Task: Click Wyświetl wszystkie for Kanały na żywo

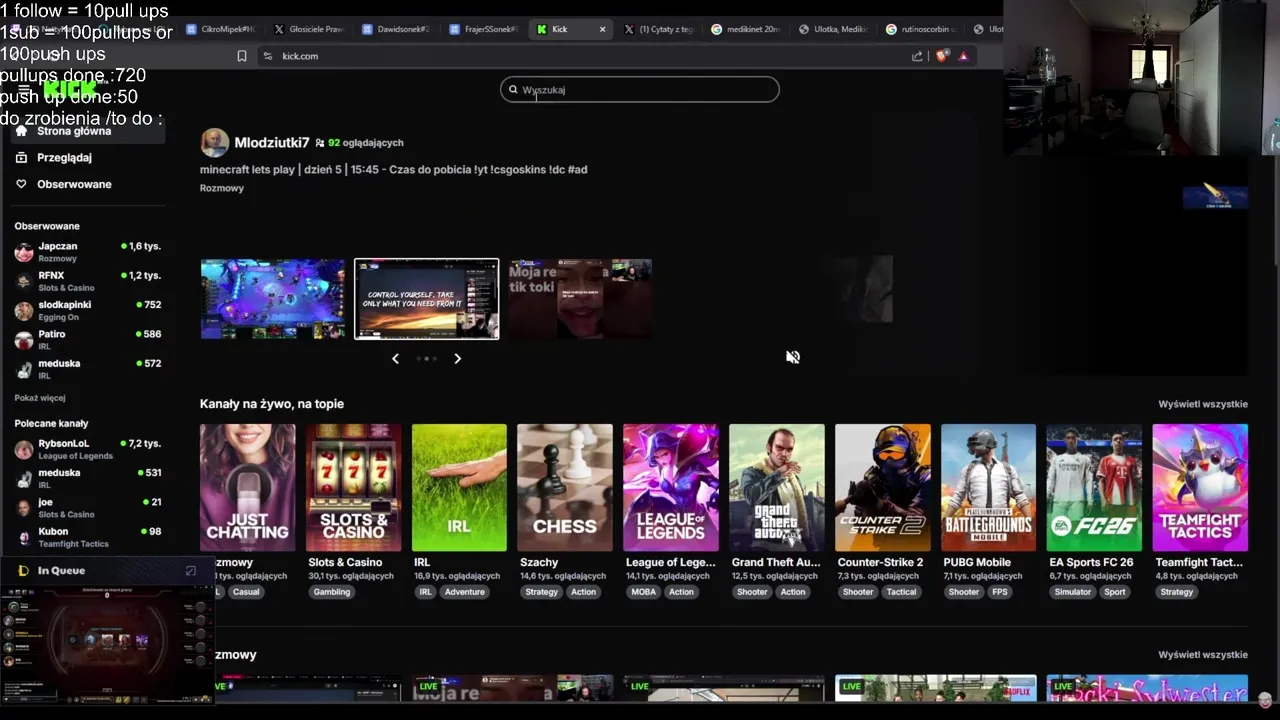Action: (x=1203, y=404)
